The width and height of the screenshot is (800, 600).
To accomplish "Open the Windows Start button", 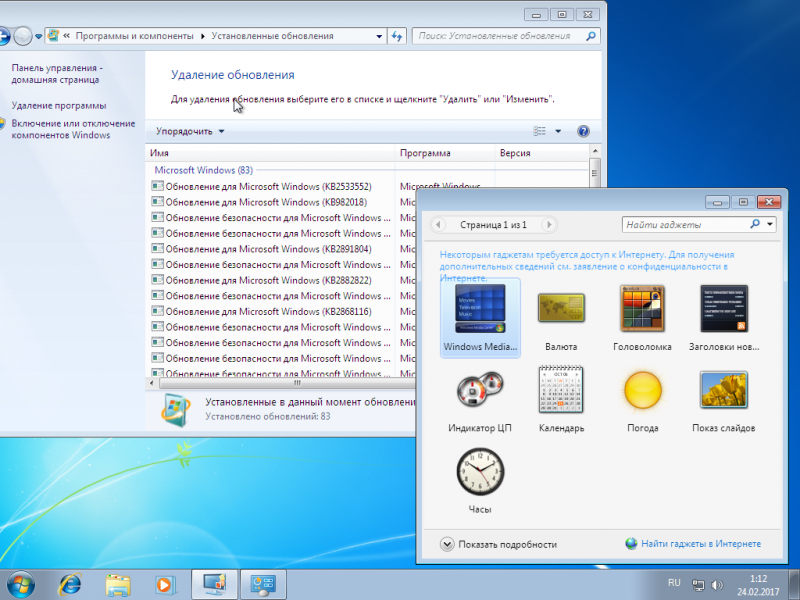I will pyautogui.click(x=20, y=584).
